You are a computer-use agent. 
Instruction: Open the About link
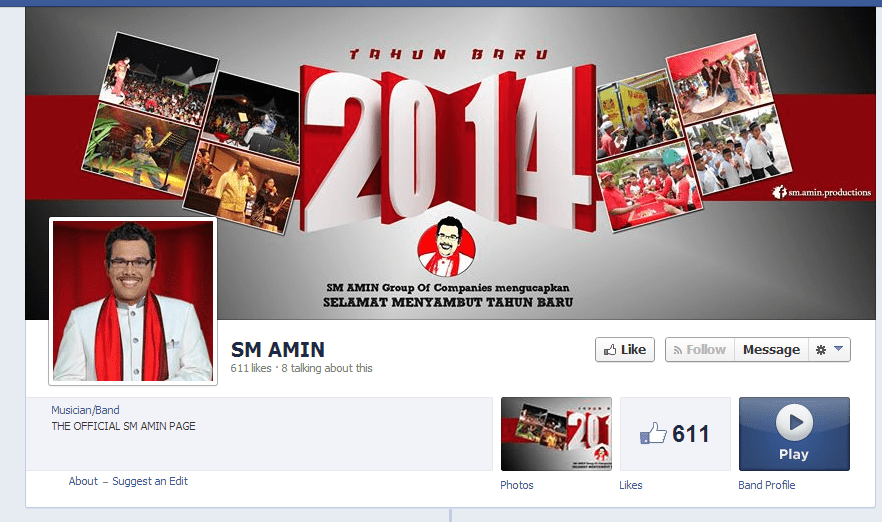(83, 481)
